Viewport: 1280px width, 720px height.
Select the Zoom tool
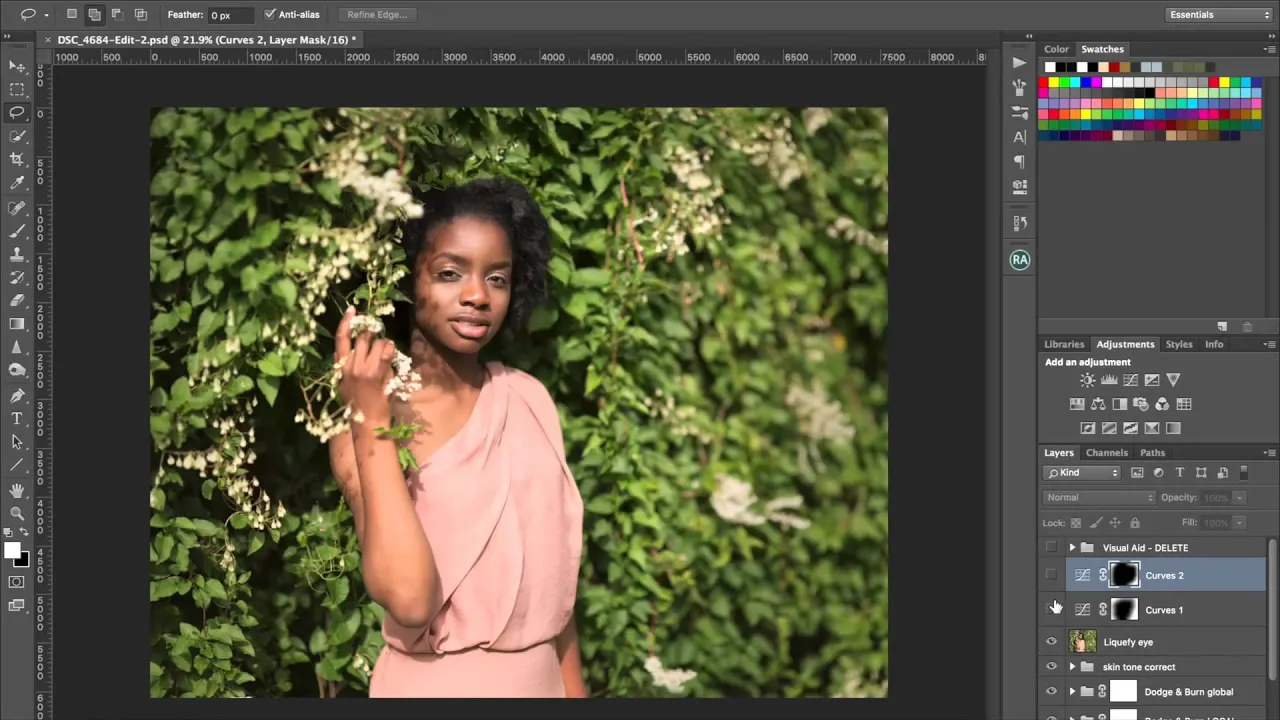pos(17,513)
